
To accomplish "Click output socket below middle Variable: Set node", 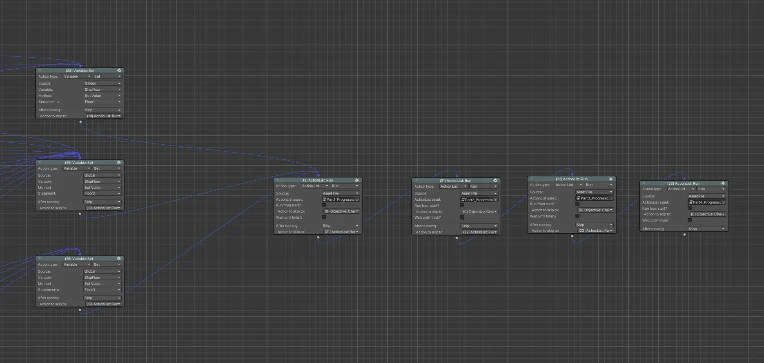I will point(80,213).
